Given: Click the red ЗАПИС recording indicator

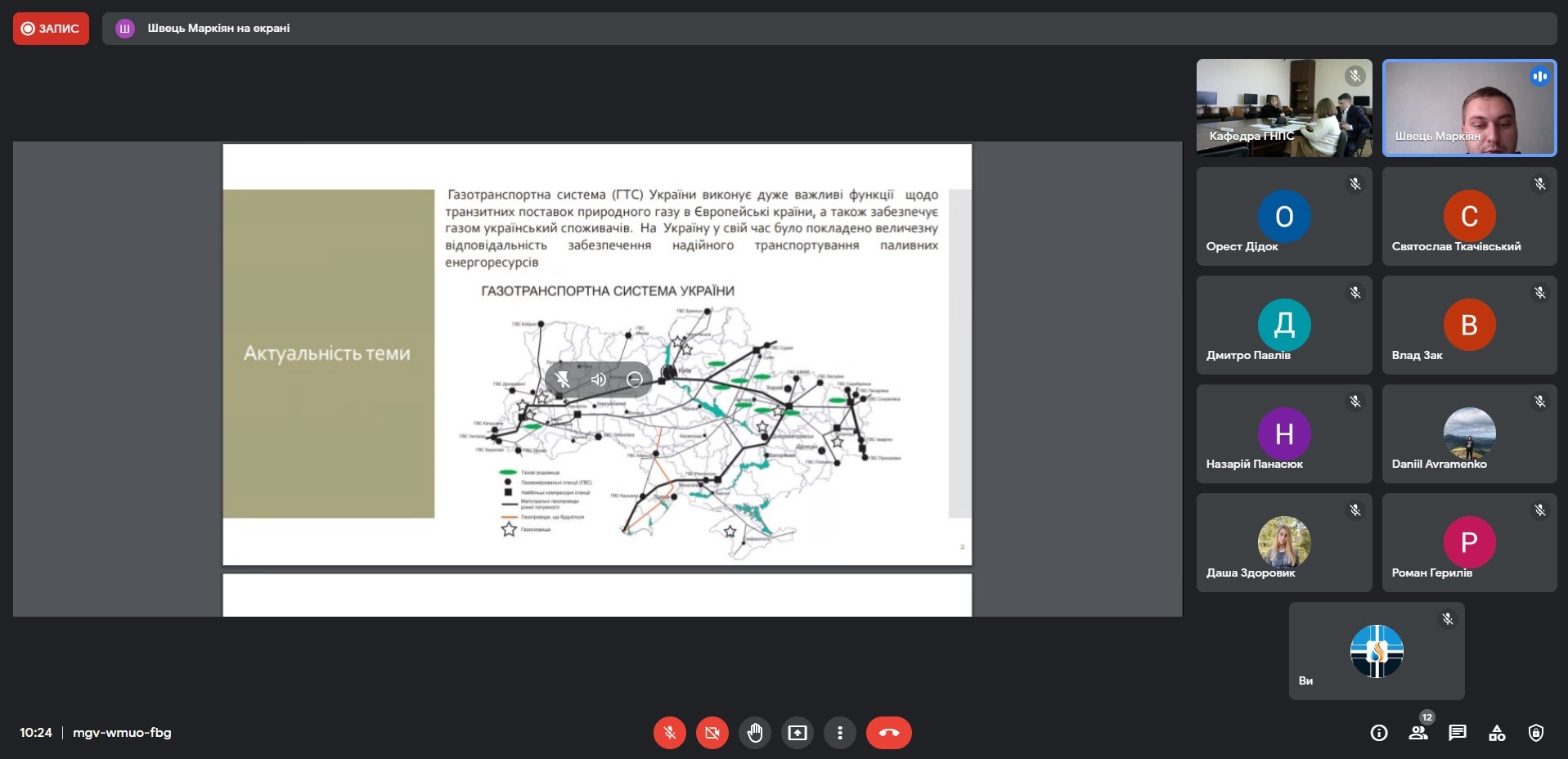Looking at the screenshot, I should (51, 29).
